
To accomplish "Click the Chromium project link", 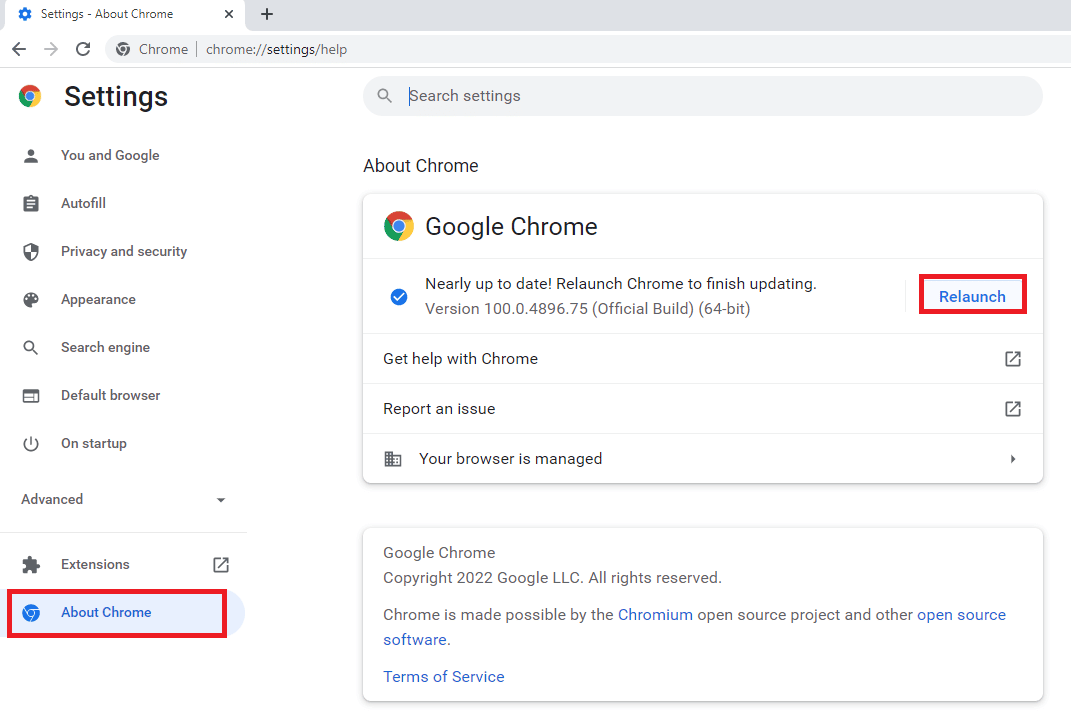I will click(655, 614).
